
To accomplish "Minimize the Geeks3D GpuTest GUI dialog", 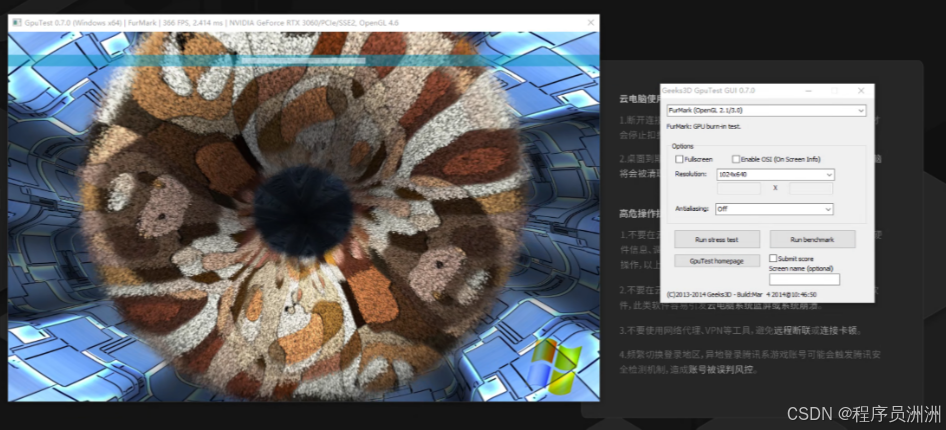I will 810,91.
